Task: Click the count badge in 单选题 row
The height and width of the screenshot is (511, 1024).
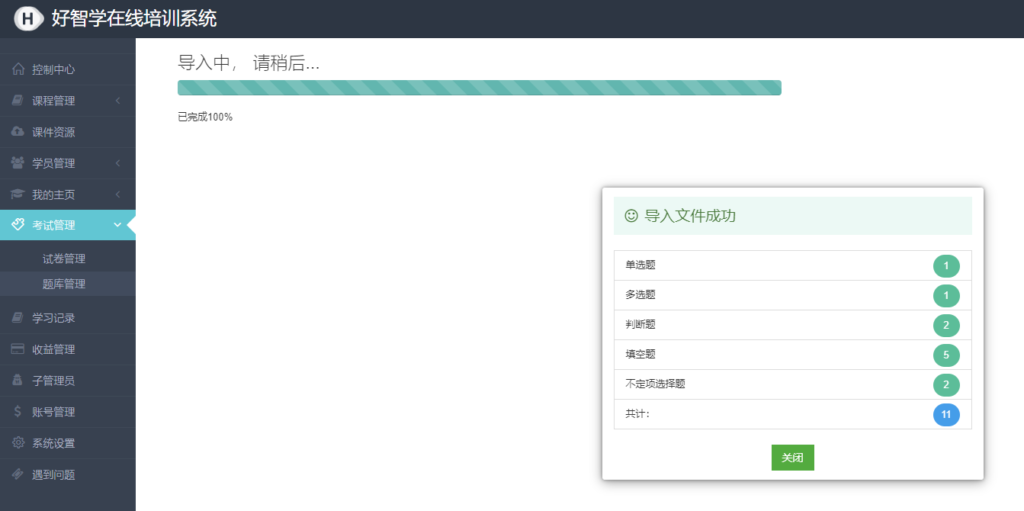Action: (x=946, y=266)
